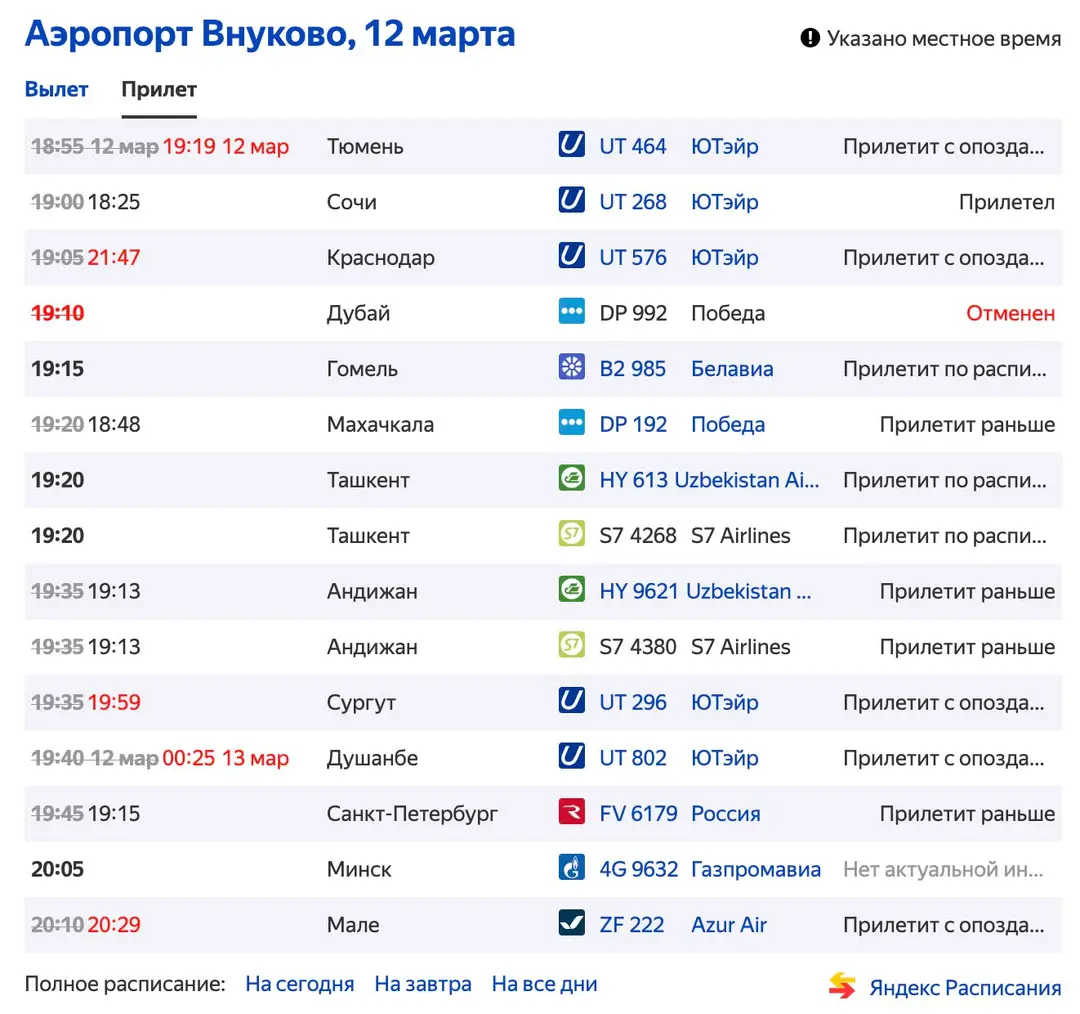The height and width of the screenshot is (1014, 1080).
Task: Open flight DP 192 link
Action: tap(633, 424)
